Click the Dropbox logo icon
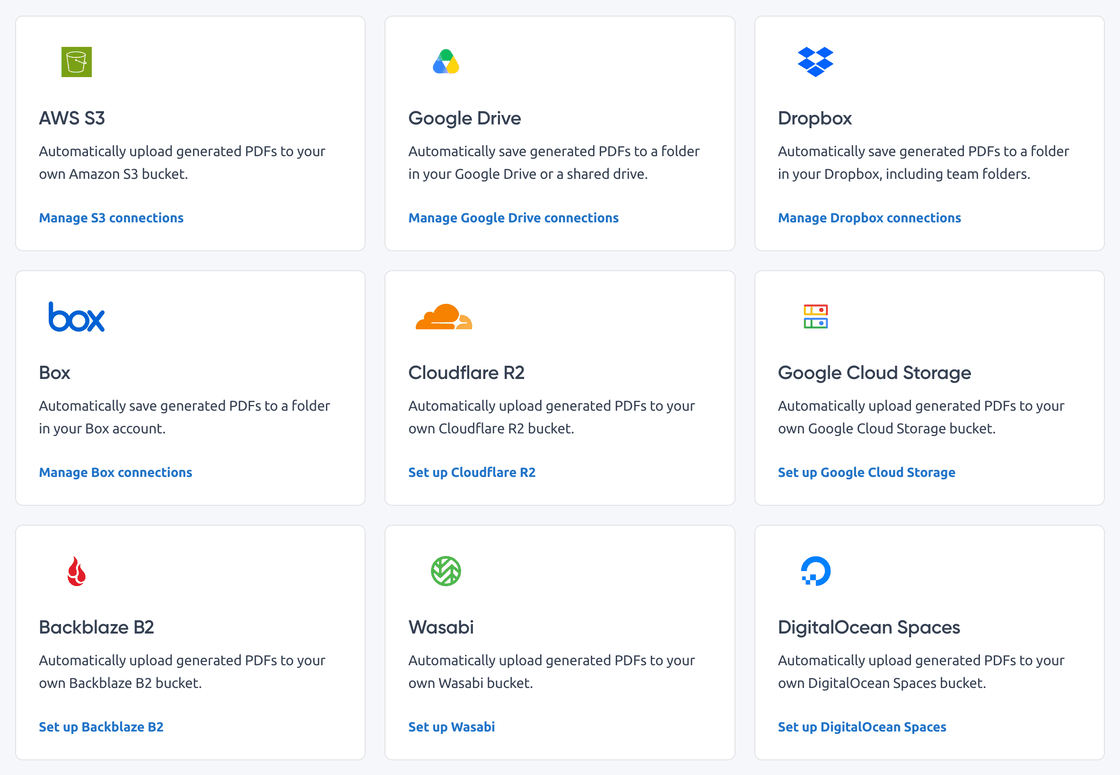The image size is (1120, 775). tap(816, 62)
